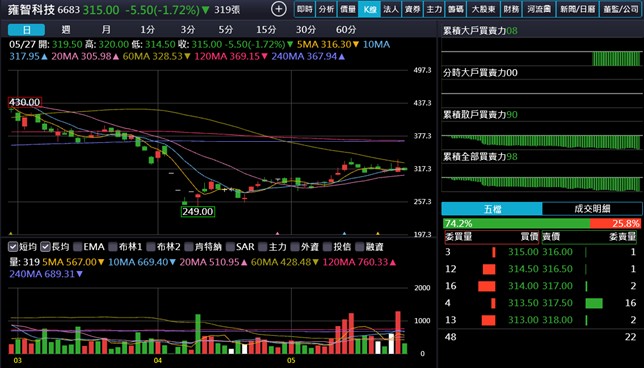Toggle the 短均 short moving average checkbox
This screenshot has width=644, height=368.
point(13,247)
